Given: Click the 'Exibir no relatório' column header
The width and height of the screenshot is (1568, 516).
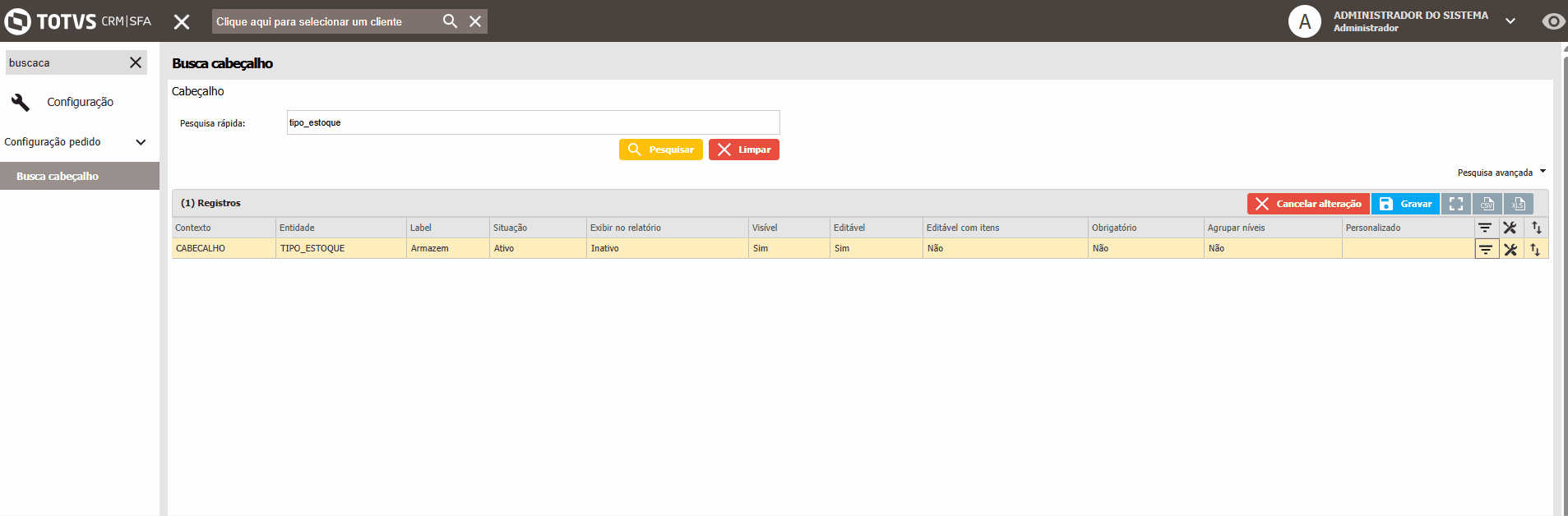Looking at the screenshot, I should pyautogui.click(x=668, y=228).
